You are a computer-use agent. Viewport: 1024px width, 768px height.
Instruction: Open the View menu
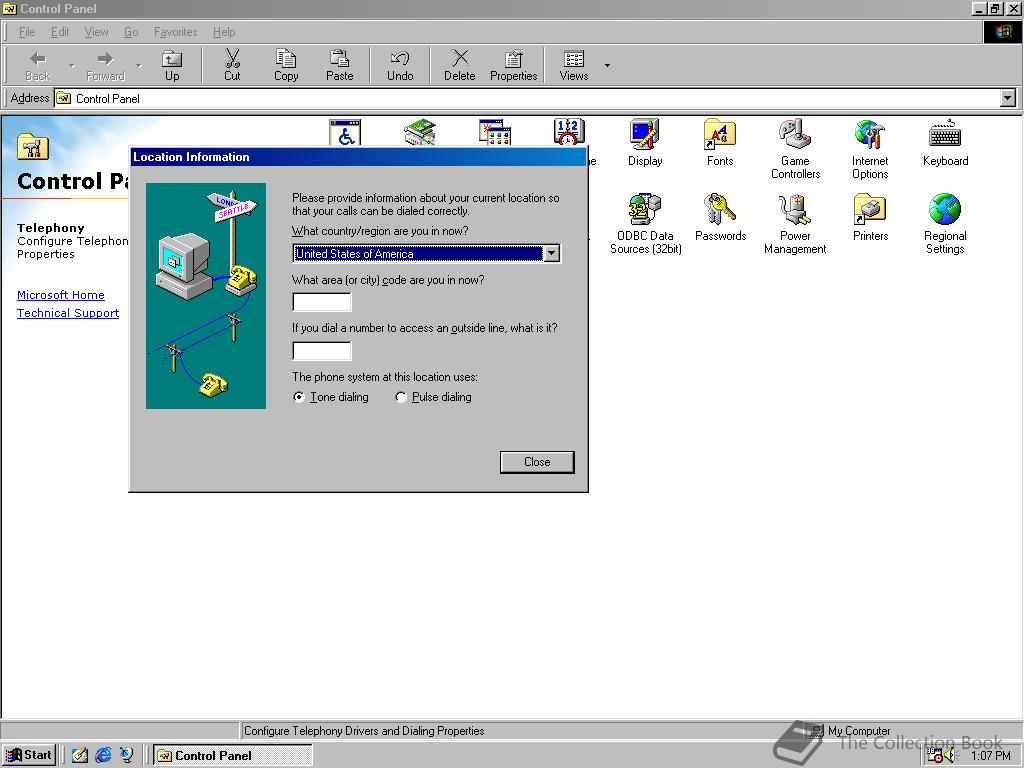click(96, 32)
